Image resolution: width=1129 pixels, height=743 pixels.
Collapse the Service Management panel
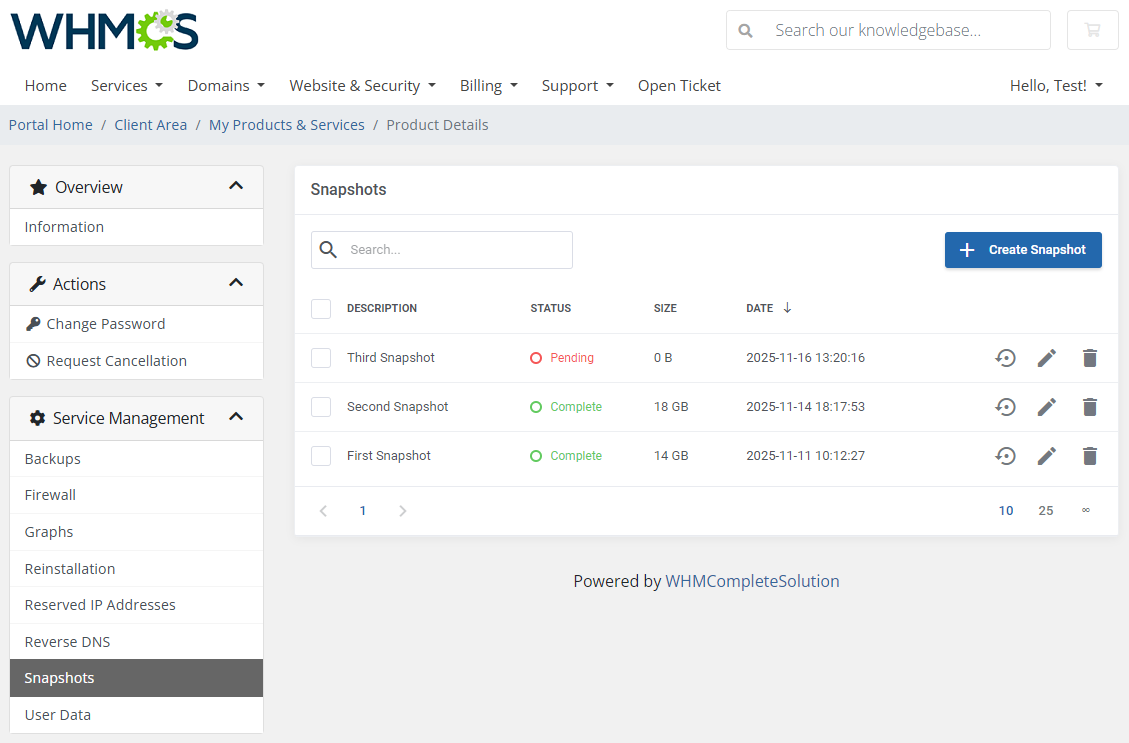point(236,418)
